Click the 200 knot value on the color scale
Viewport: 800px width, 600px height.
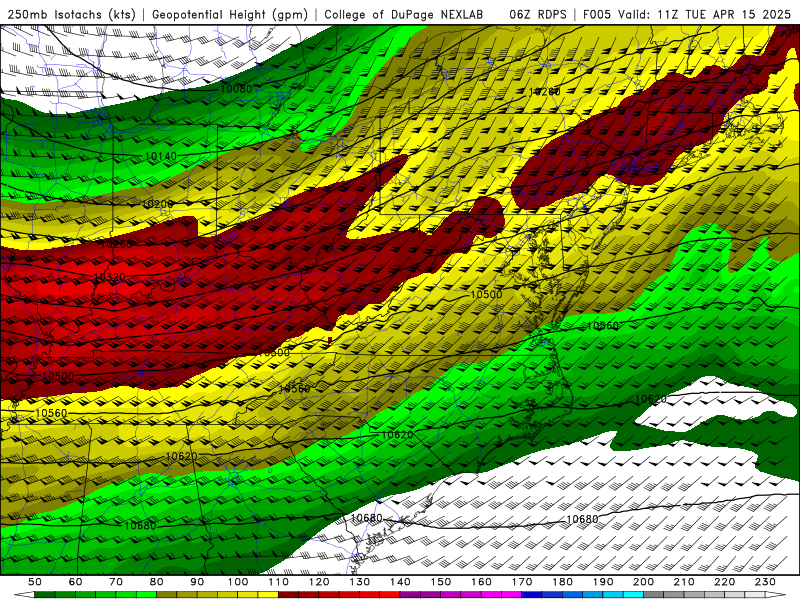643,582
